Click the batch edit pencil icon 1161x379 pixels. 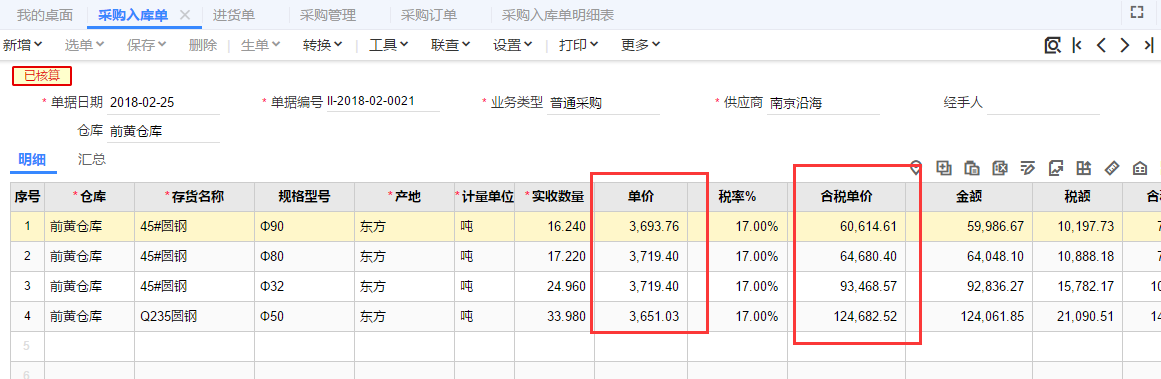click(1028, 167)
